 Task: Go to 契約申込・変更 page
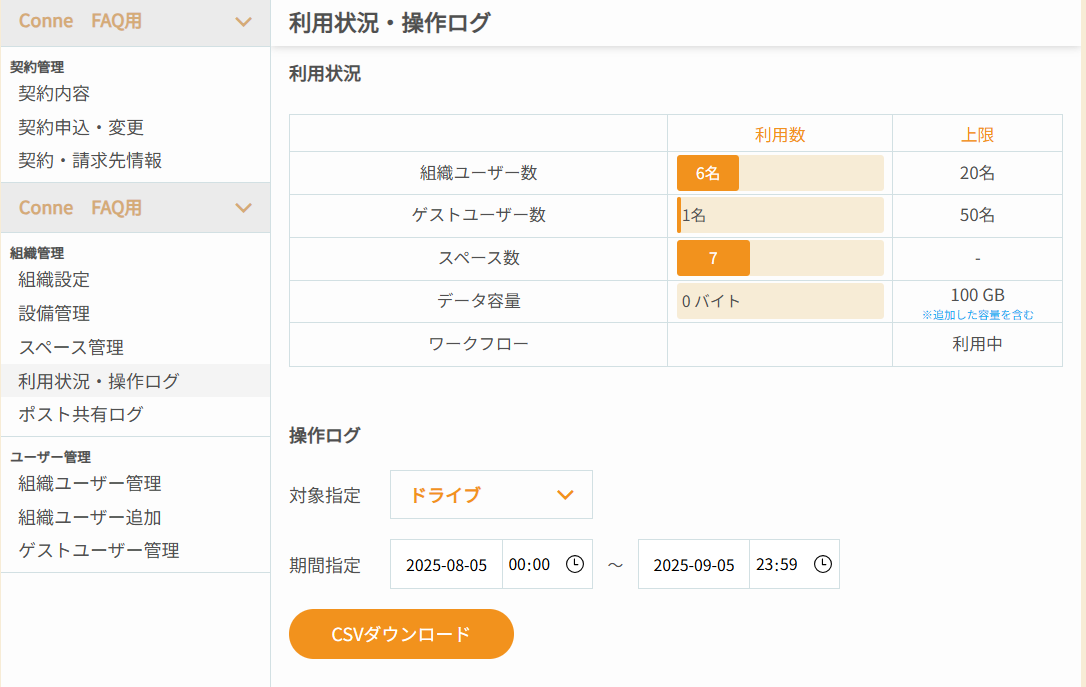pyautogui.click(x=81, y=127)
